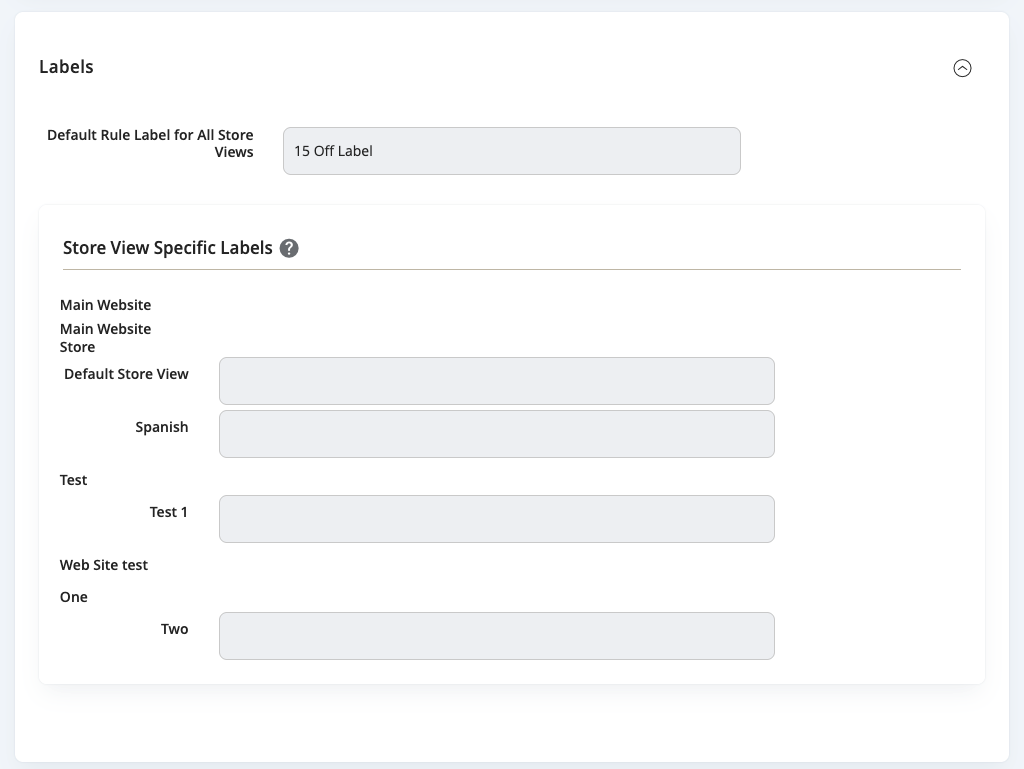Click the Default Store View field label
Viewport: 1024px width, 769px height.
click(x=126, y=374)
